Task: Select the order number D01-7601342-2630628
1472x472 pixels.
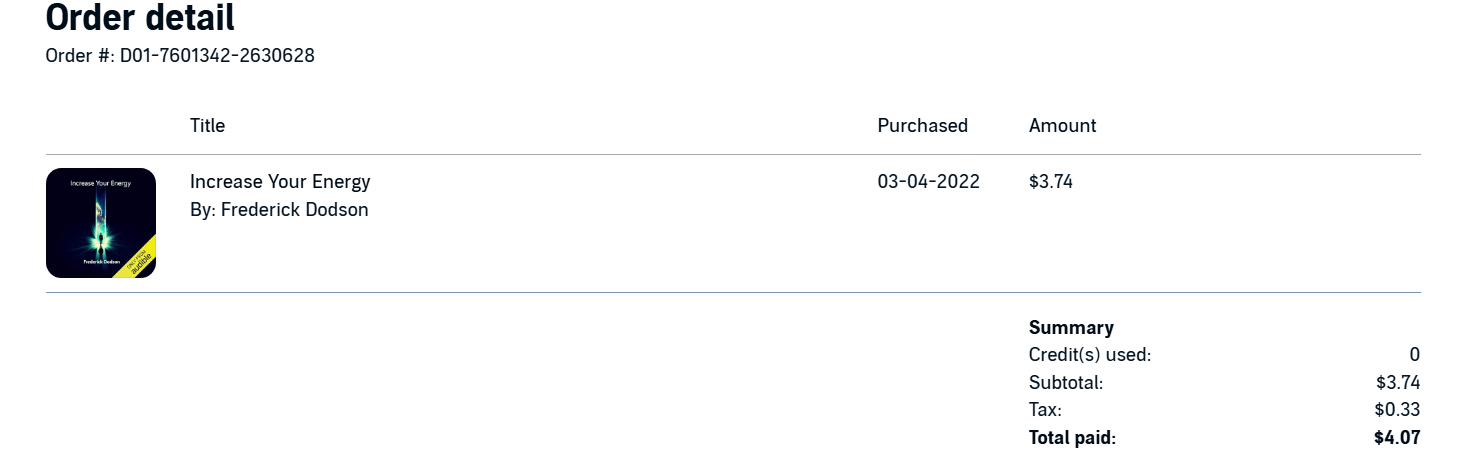Action: coord(217,56)
